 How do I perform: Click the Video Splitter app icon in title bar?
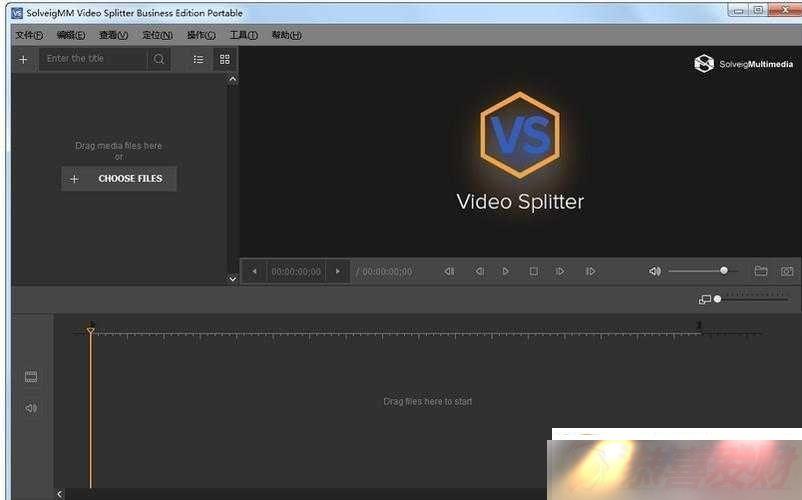17,13
